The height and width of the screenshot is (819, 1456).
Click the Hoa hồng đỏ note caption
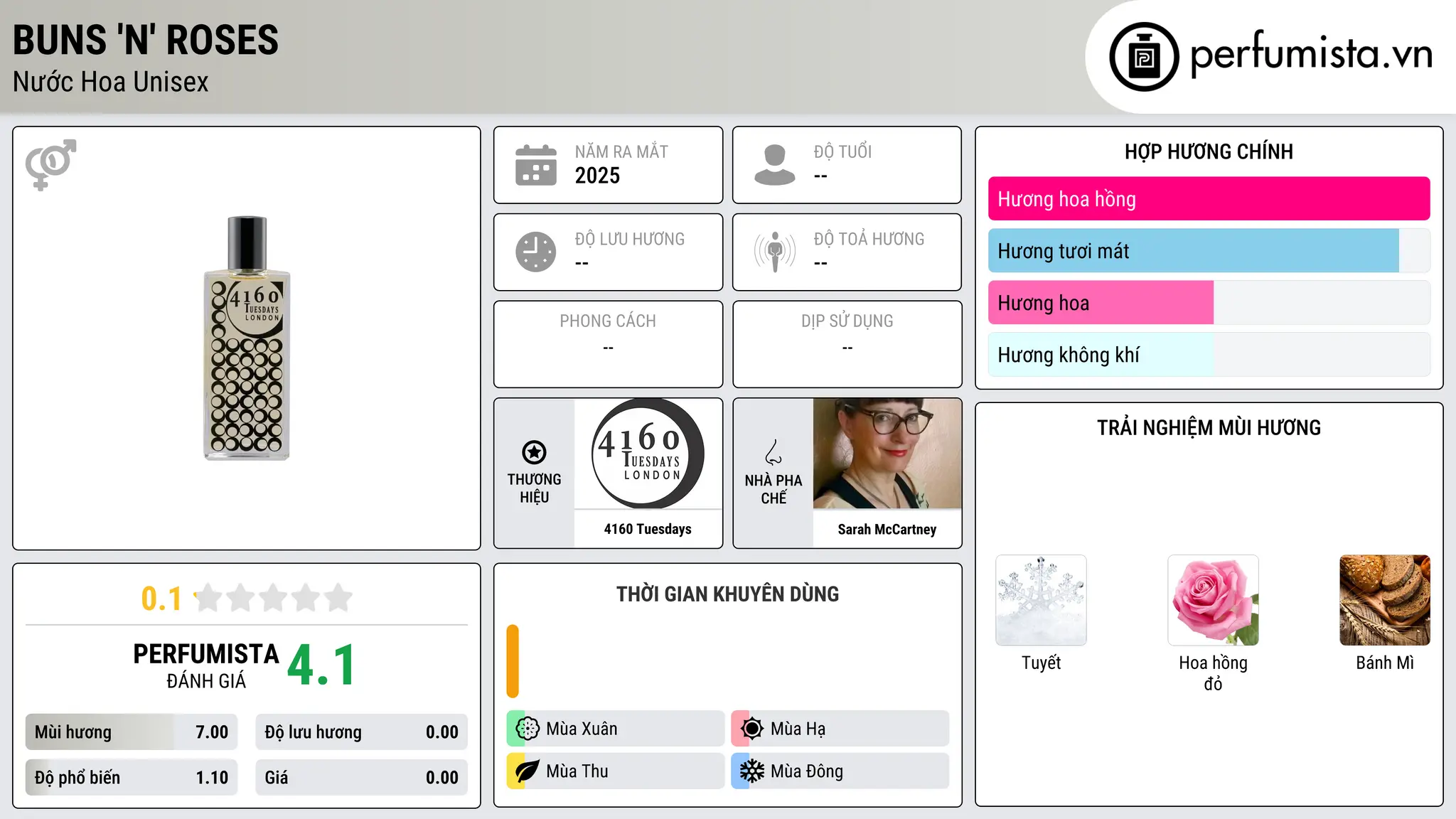tap(1213, 673)
